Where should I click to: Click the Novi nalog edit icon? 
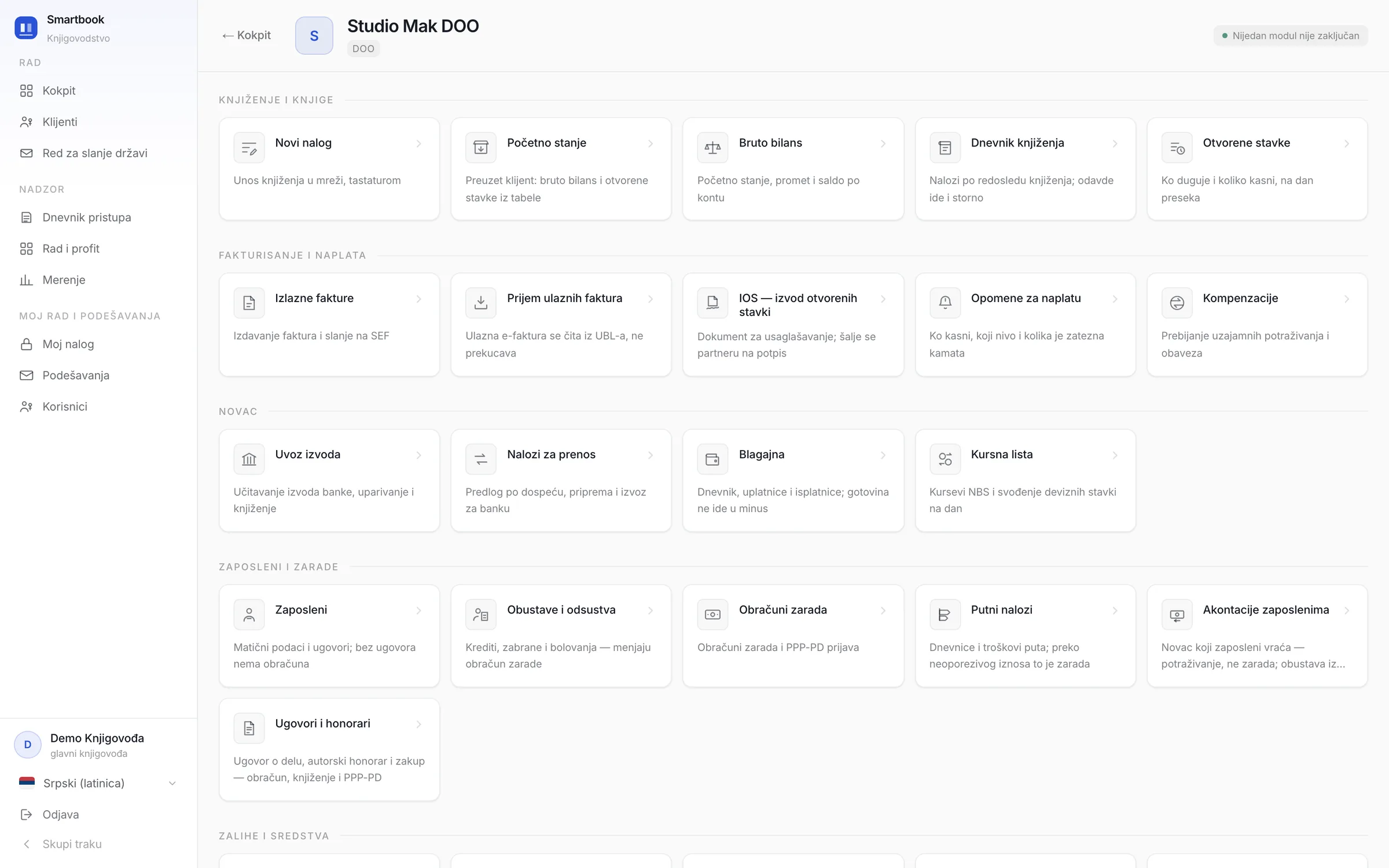(x=249, y=148)
